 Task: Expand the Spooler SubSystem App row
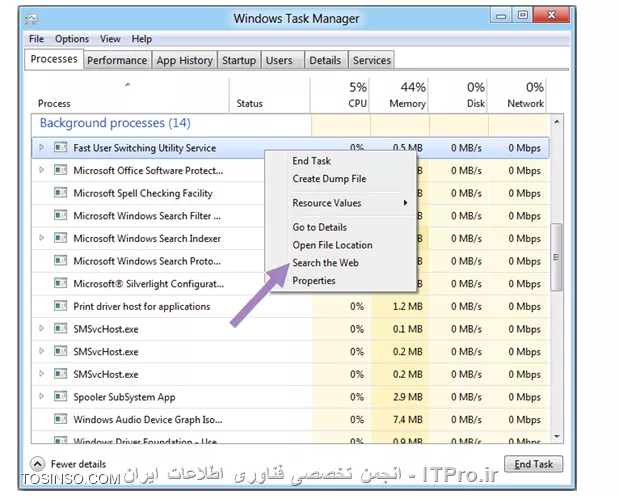[x=42, y=396]
